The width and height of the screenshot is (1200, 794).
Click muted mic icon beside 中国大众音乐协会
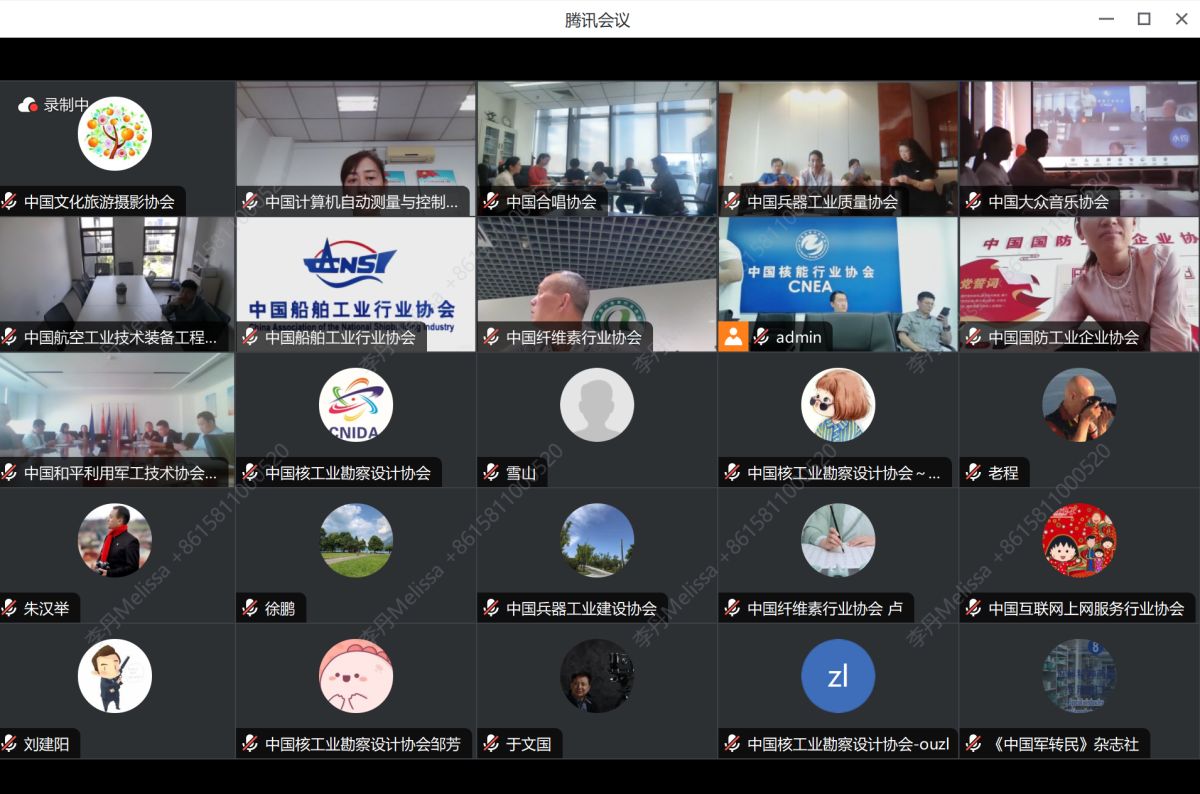click(973, 202)
